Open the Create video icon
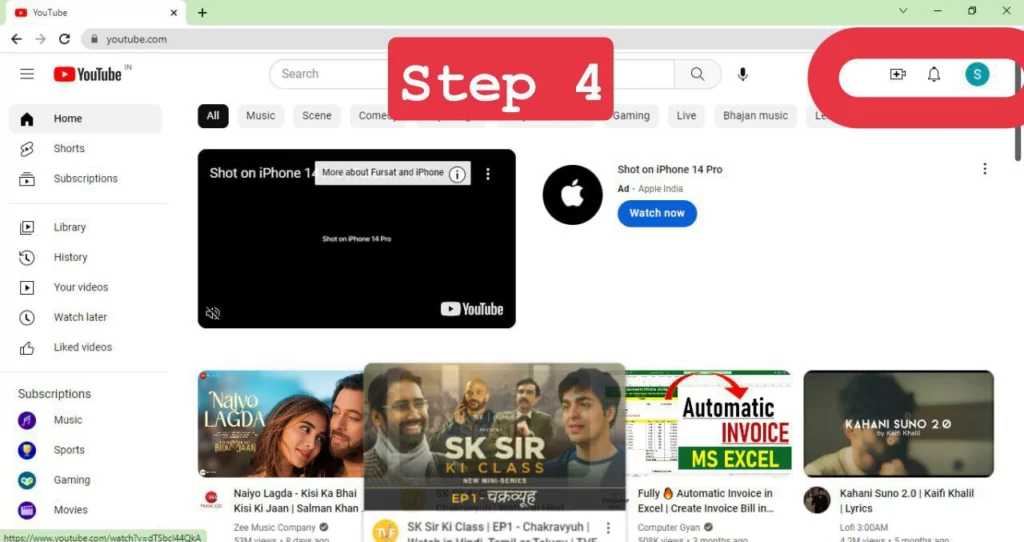The image size is (1024, 542). point(898,74)
